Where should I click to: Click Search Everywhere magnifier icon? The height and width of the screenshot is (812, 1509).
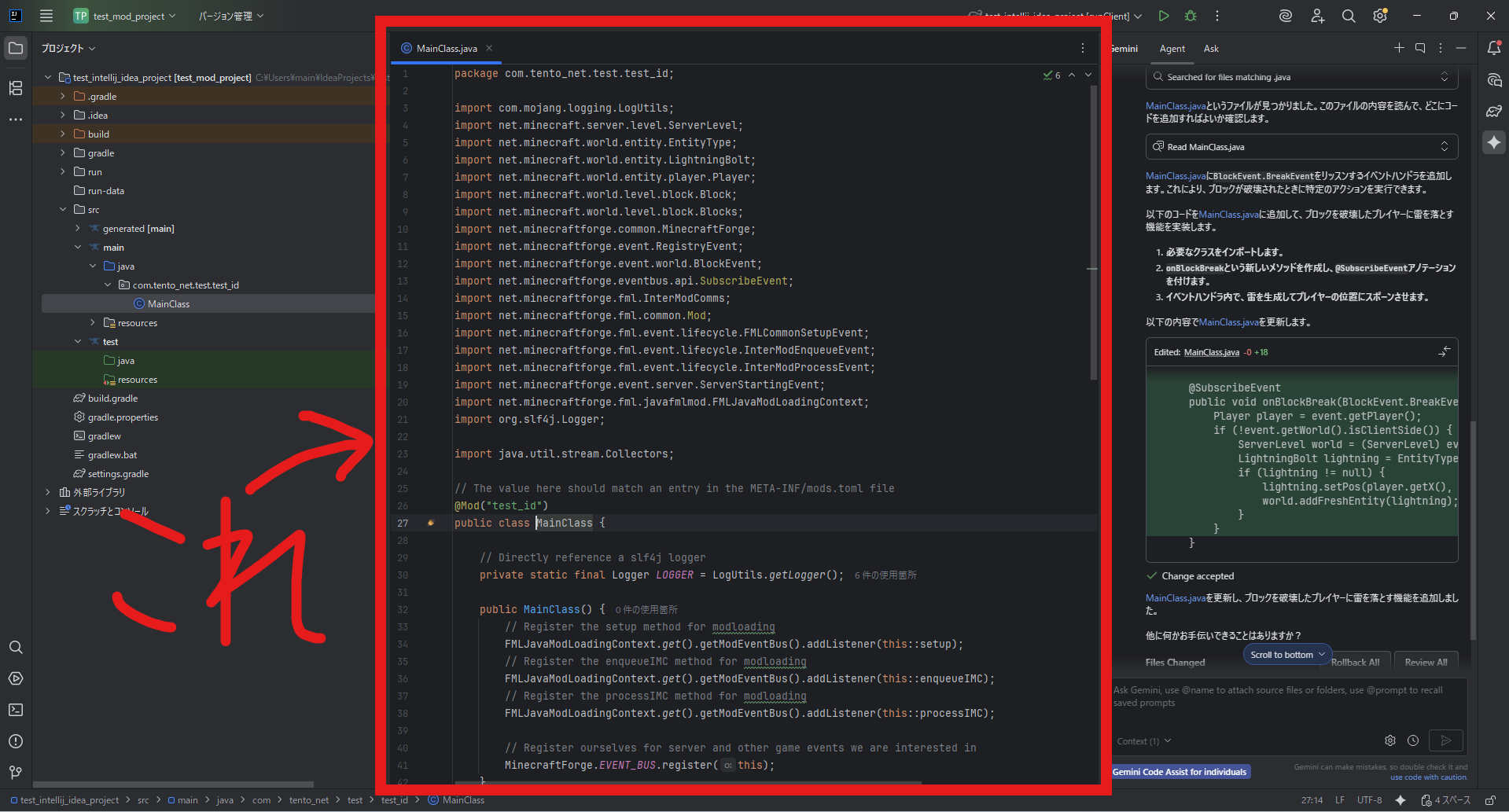tap(1349, 16)
